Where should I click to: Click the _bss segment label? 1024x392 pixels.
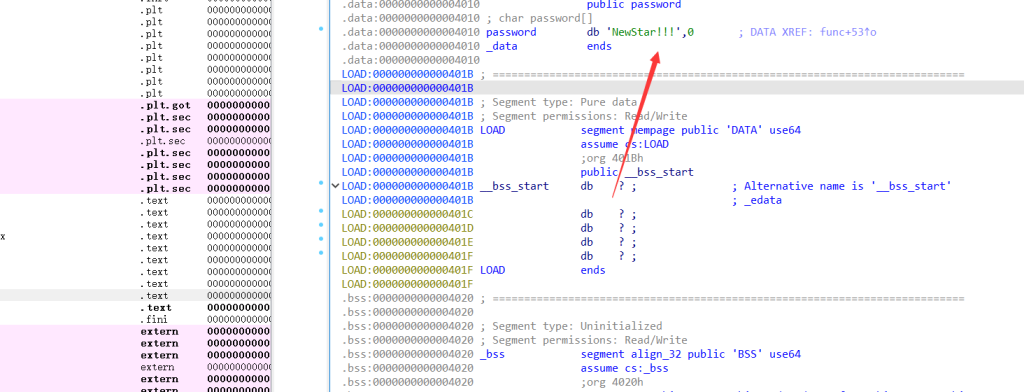tap(492, 354)
